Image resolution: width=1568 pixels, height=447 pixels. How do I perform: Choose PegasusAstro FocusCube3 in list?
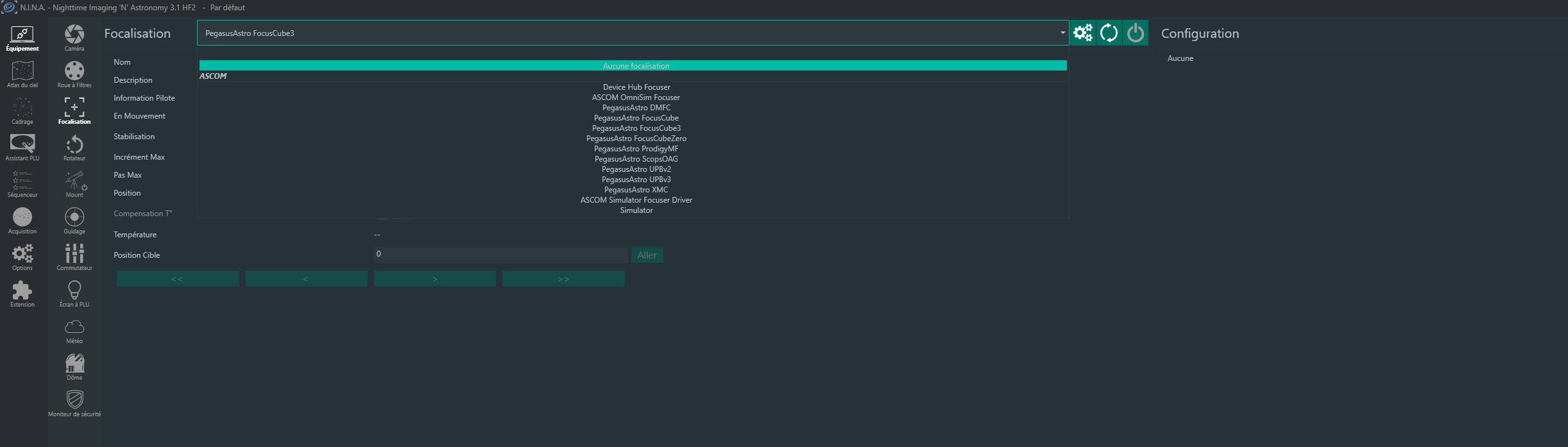click(636, 128)
